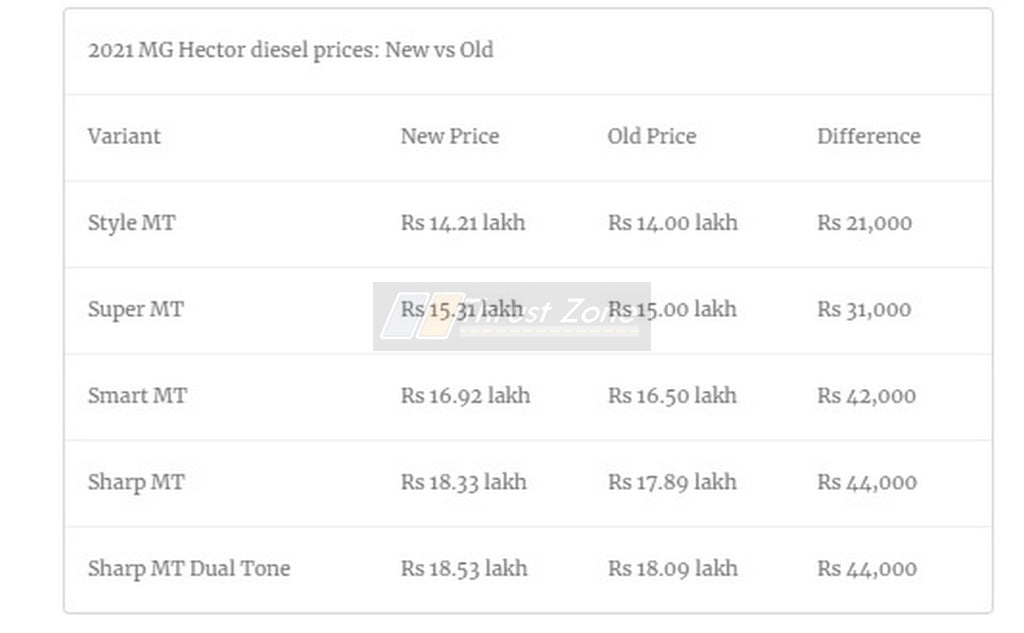
Task: Click the Rs 21,000 difference value
Action: pos(865,223)
